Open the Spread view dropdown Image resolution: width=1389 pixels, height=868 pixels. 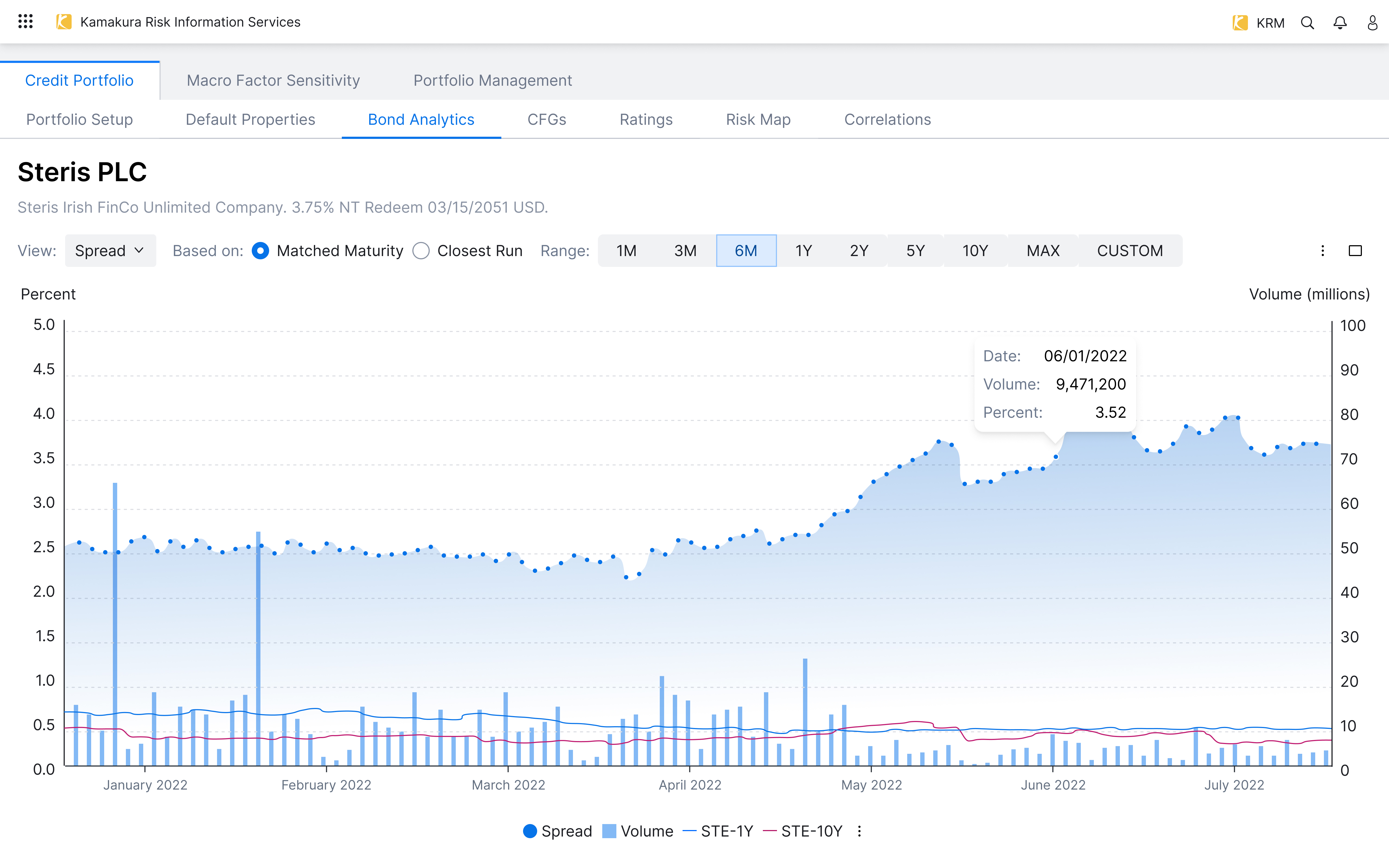coord(110,251)
